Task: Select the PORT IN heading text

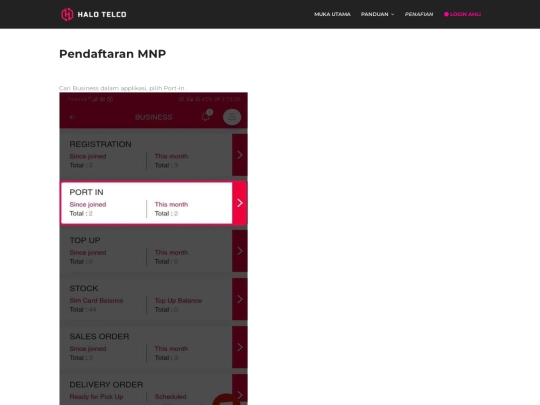Action: tap(86, 192)
